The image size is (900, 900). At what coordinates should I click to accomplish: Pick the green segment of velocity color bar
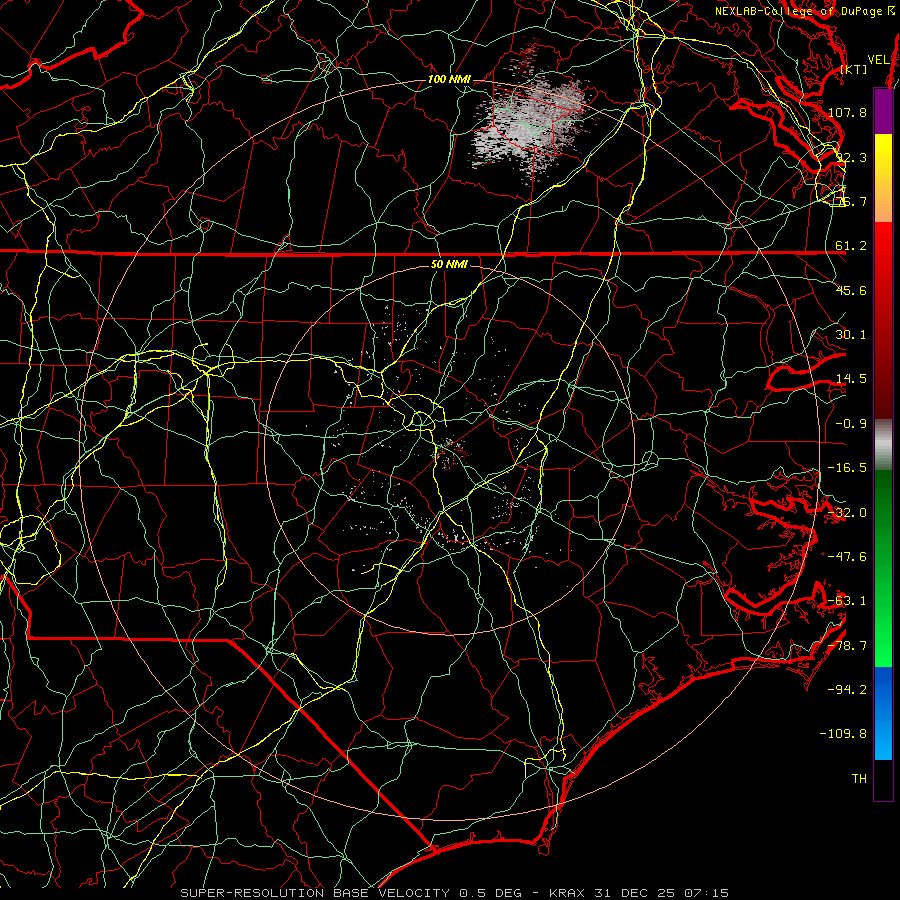pyautogui.click(x=883, y=568)
